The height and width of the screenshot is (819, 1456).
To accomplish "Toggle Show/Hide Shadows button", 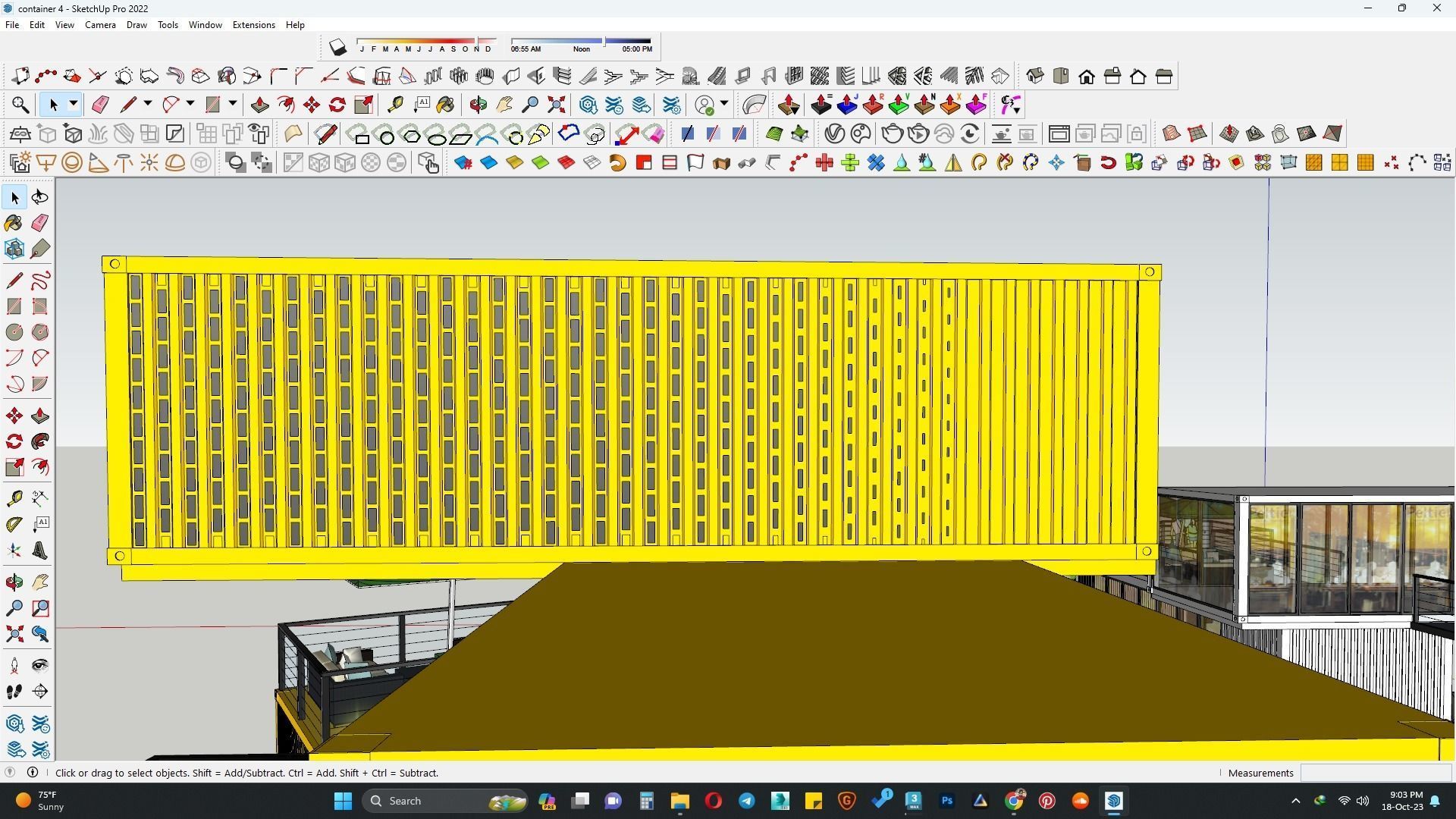I will pyautogui.click(x=337, y=48).
